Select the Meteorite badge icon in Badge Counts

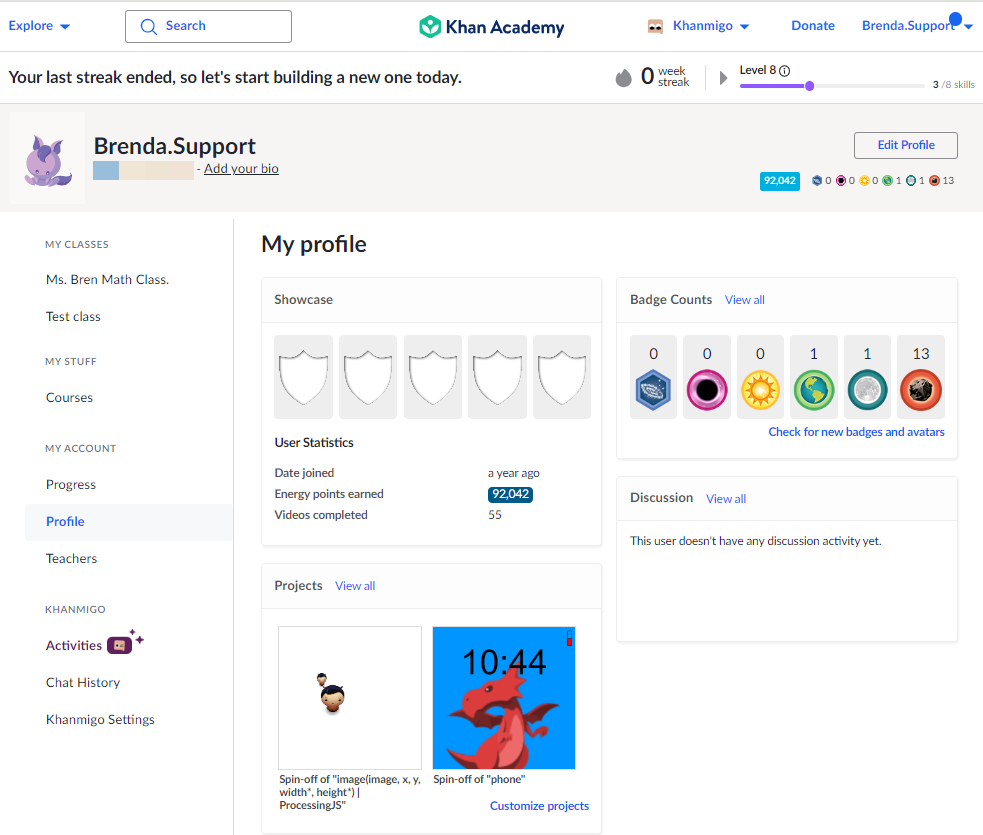(x=920, y=390)
